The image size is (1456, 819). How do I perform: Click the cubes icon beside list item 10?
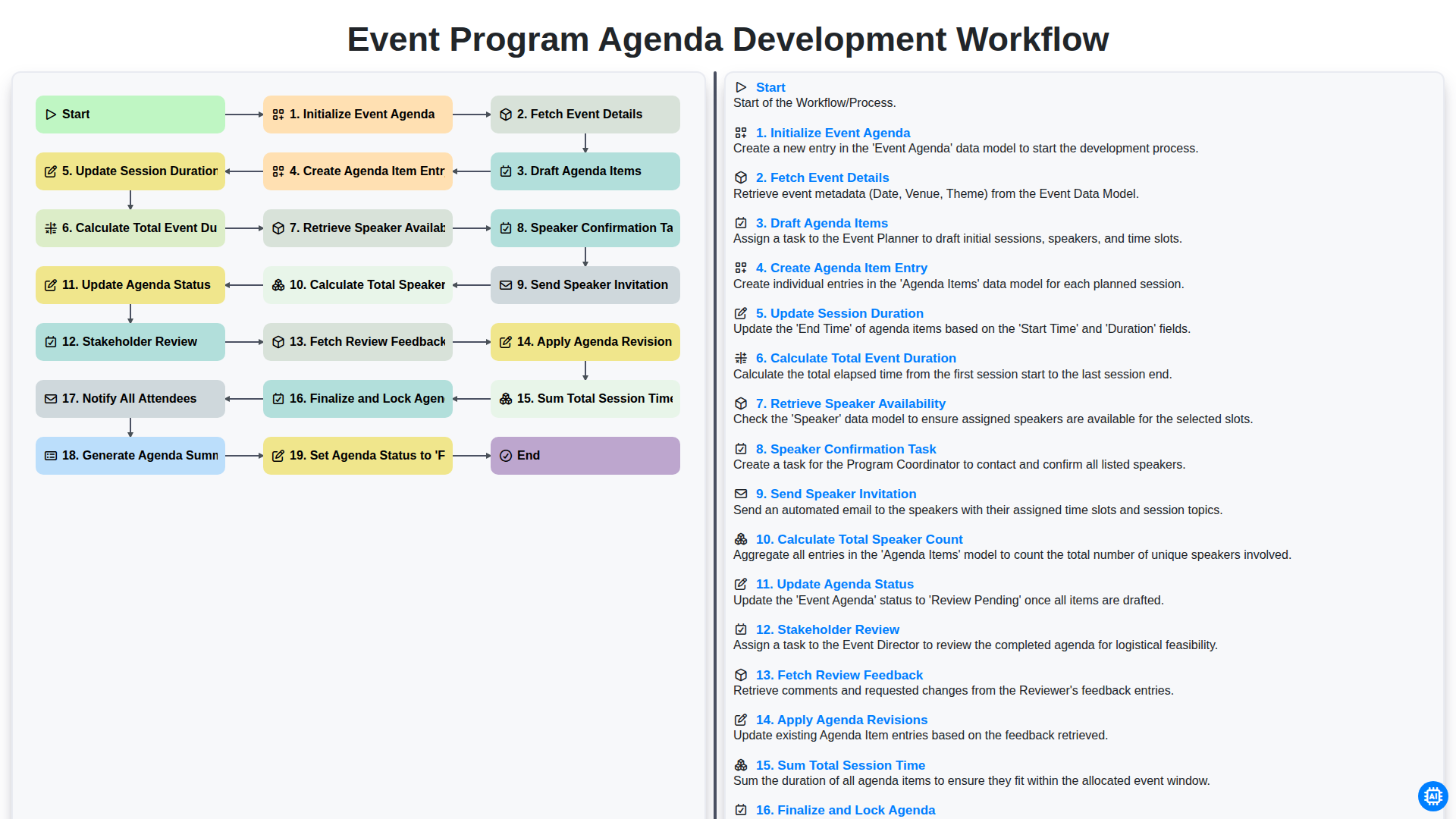(741, 539)
